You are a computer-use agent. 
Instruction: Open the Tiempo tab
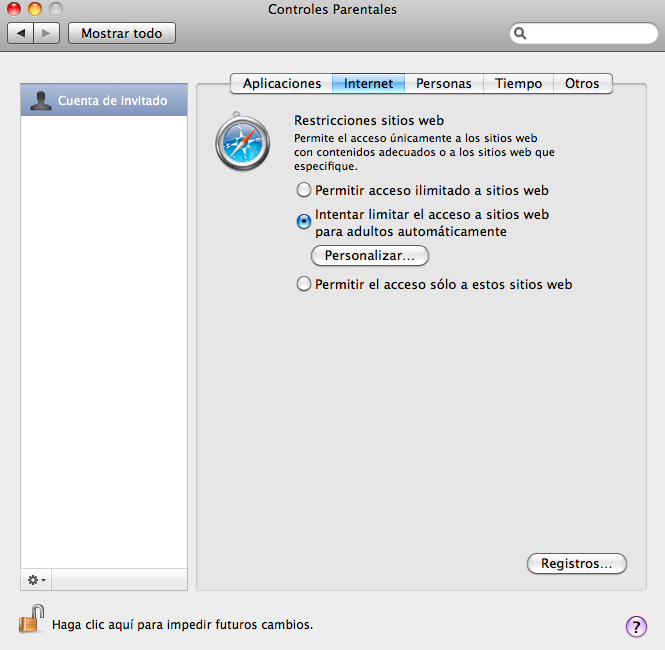(518, 84)
